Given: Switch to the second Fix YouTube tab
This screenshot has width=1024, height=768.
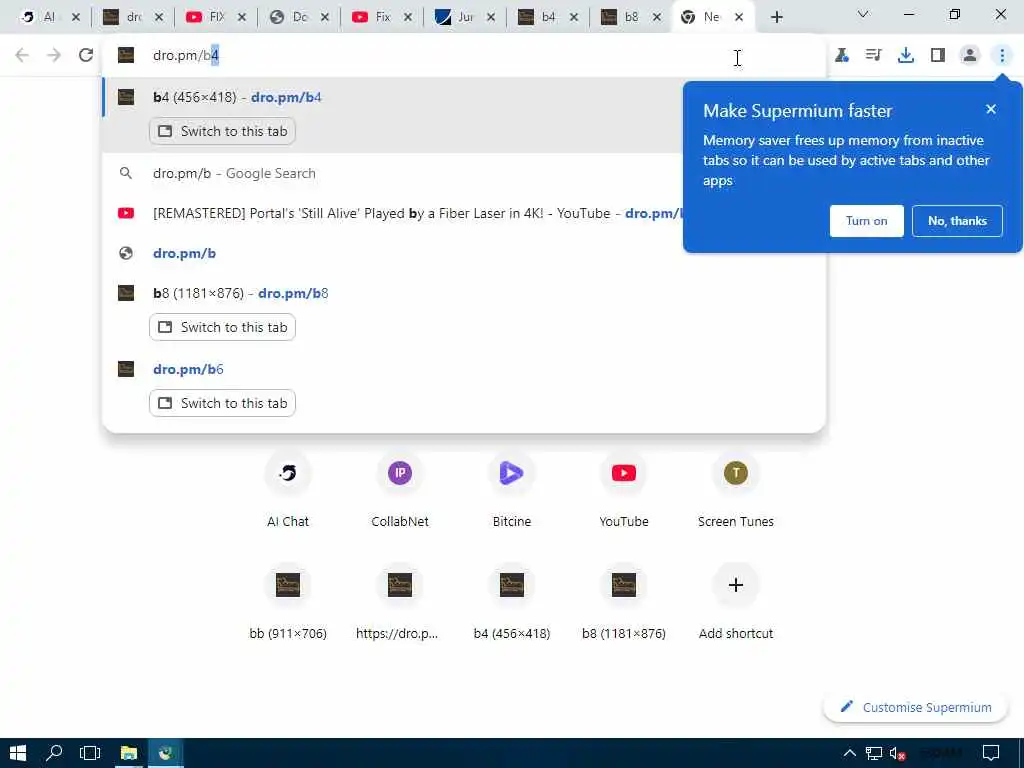Looking at the screenshot, I should [374, 17].
